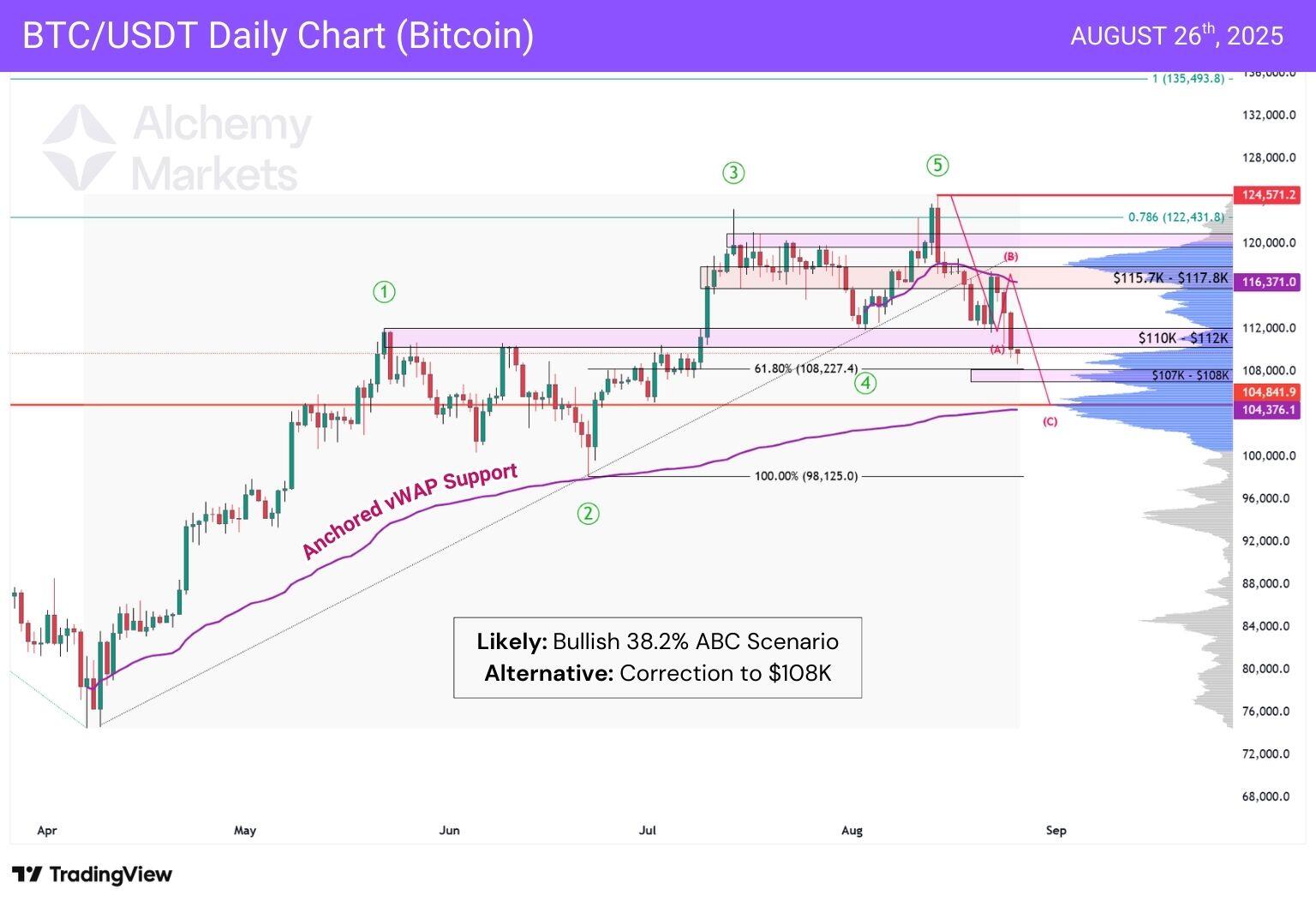Click the circled wave 3 label
The width and height of the screenshot is (1316, 900).
click(733, 173)
